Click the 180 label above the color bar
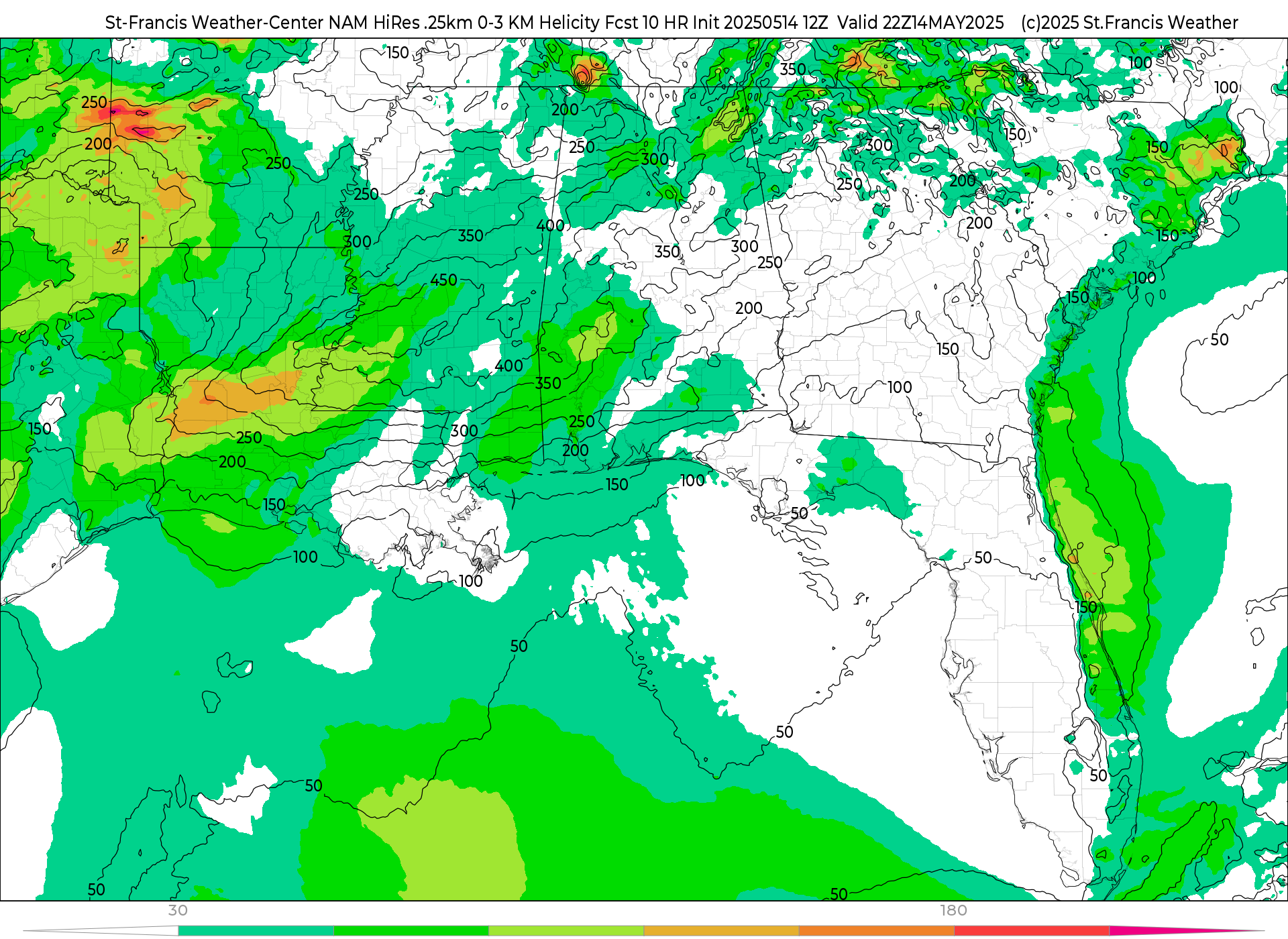The image size is (1288, 939). (x=953, y=910)
